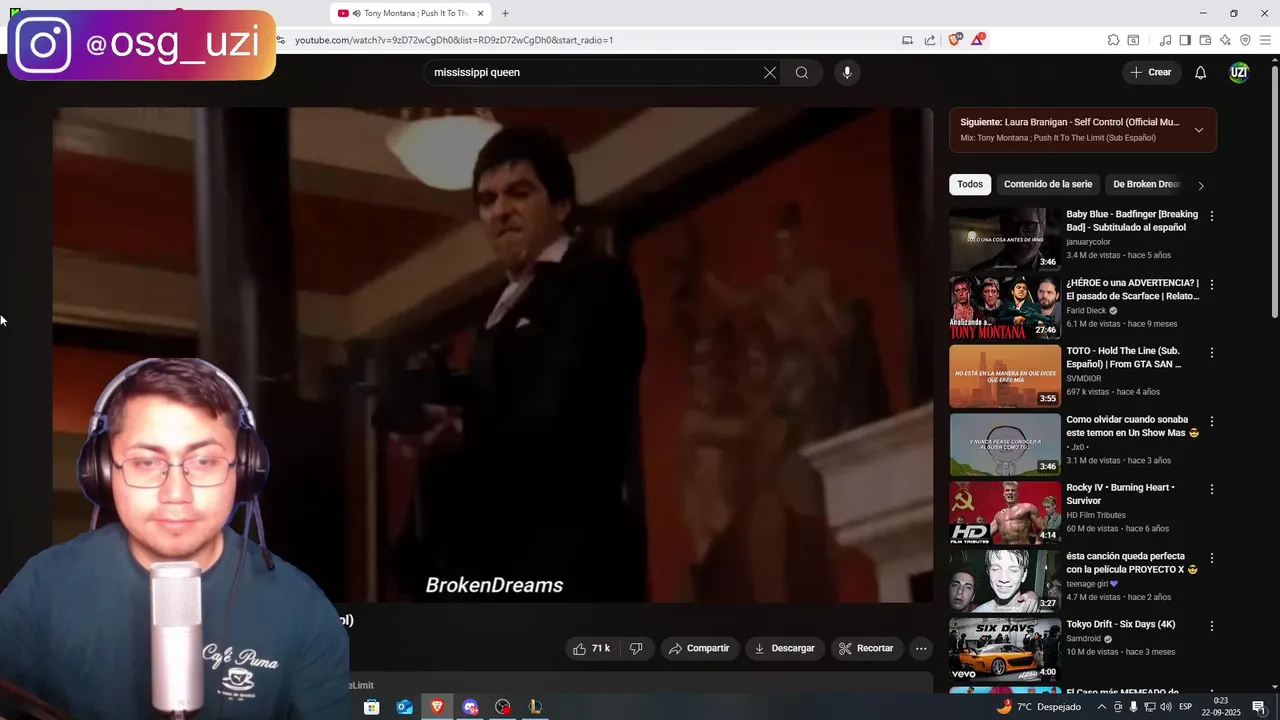1280x720 pixels.
Task: Click the Brave VPN shield icon
Action: pyautogui.click(x=1245, y=40)
